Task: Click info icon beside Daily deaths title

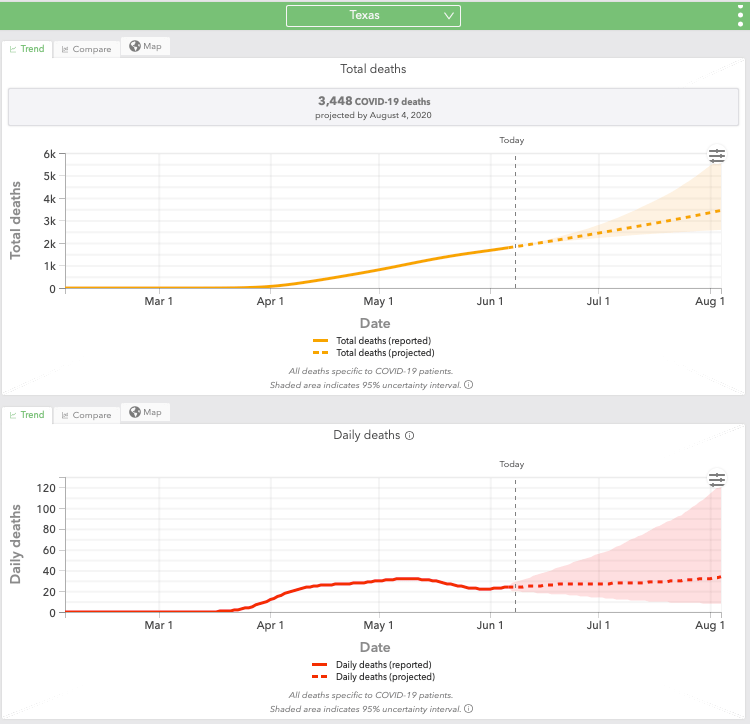Action: (410, 436)
